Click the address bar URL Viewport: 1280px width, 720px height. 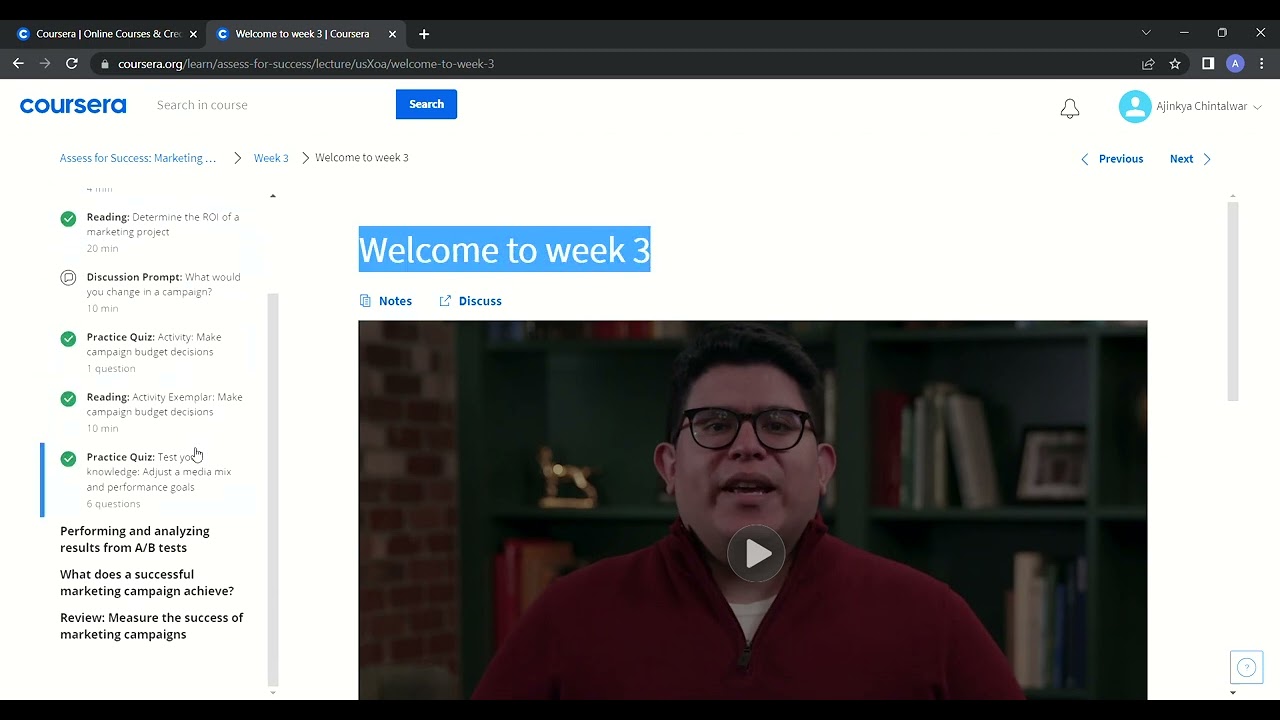[306, 64]
